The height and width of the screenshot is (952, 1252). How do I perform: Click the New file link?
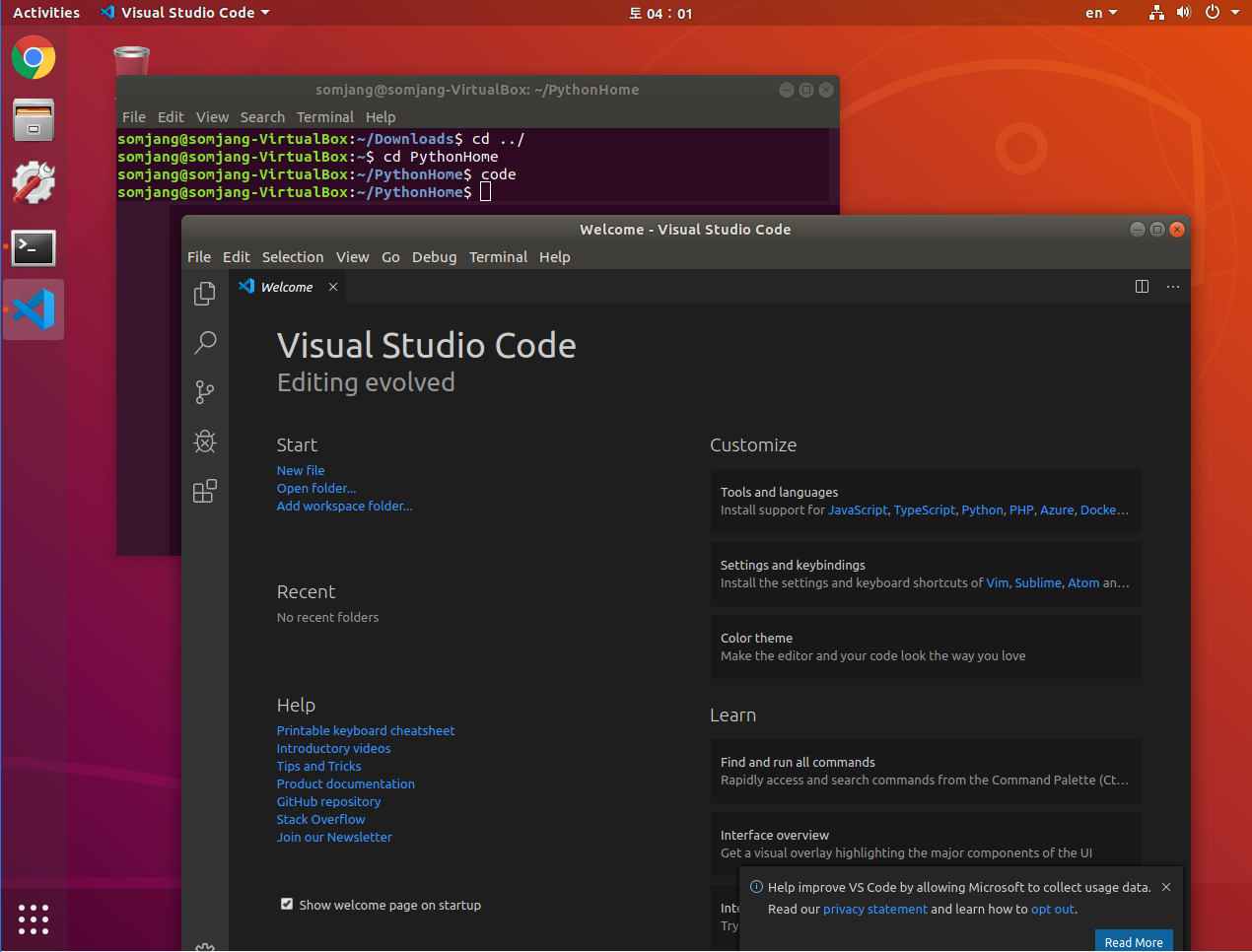(301, 471)
